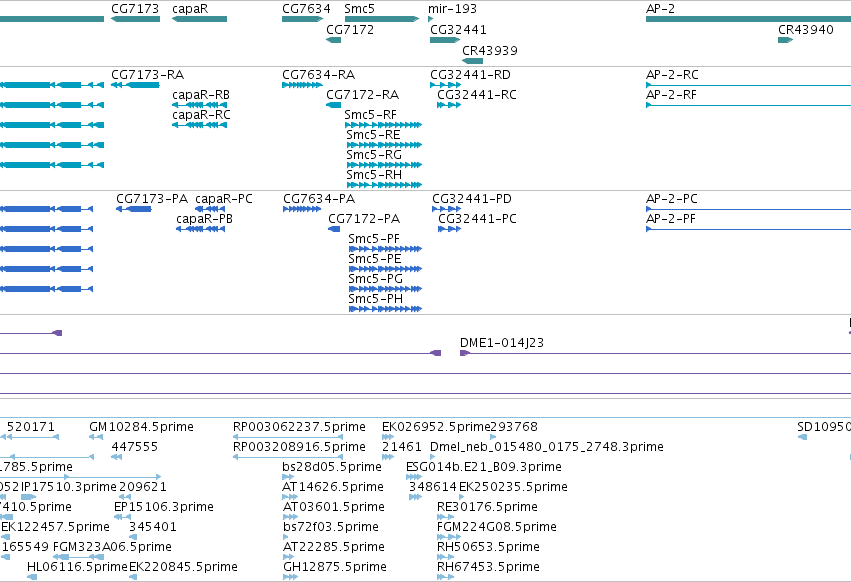
Task: Click transcript CG32441-RD
Action: (445, 85)
